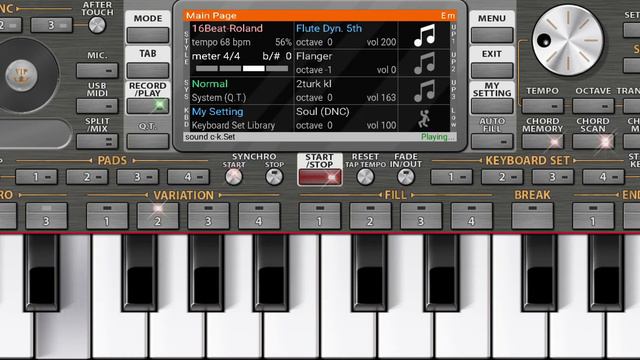
Task: Click the VIP joystick disc
Action: 21,75
